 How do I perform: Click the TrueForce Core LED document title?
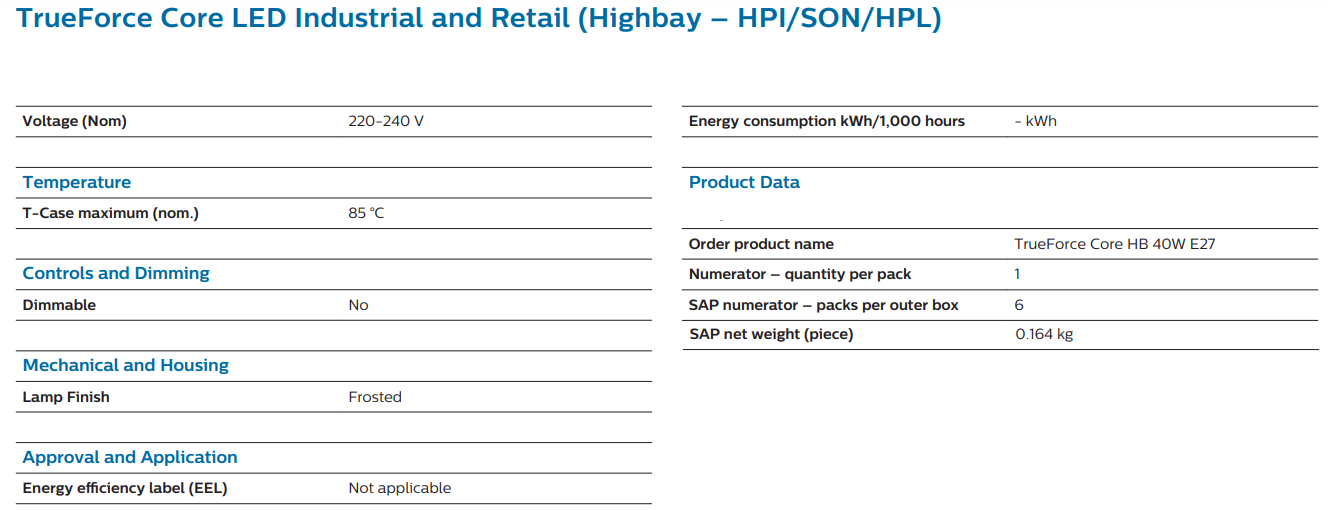[479, 19]
